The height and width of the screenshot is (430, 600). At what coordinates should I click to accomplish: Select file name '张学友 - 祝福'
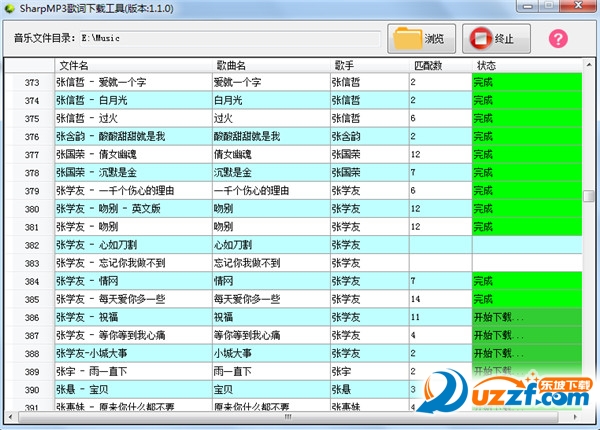[x=134, y=317]
